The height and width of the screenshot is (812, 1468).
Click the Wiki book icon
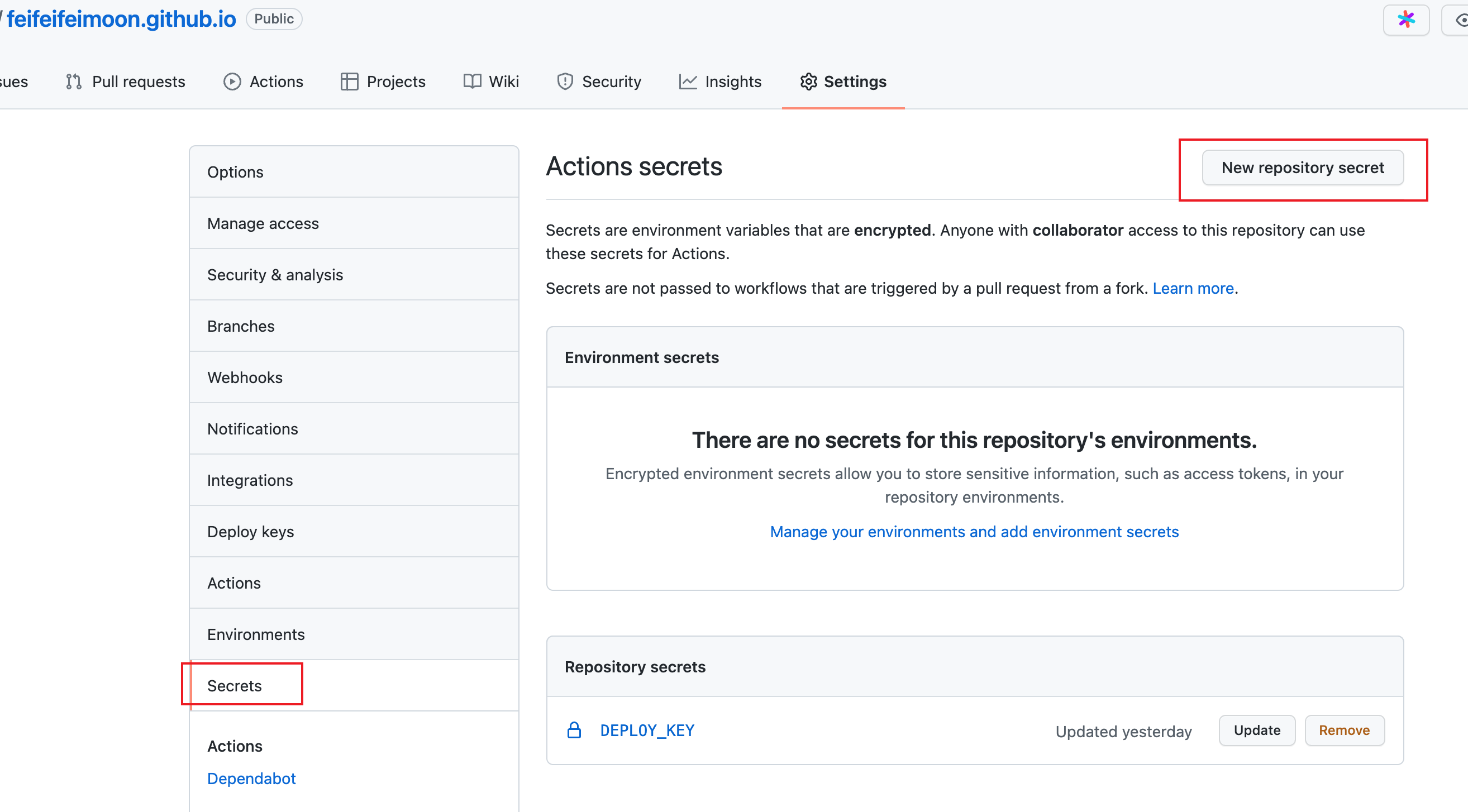click(472, 82)
